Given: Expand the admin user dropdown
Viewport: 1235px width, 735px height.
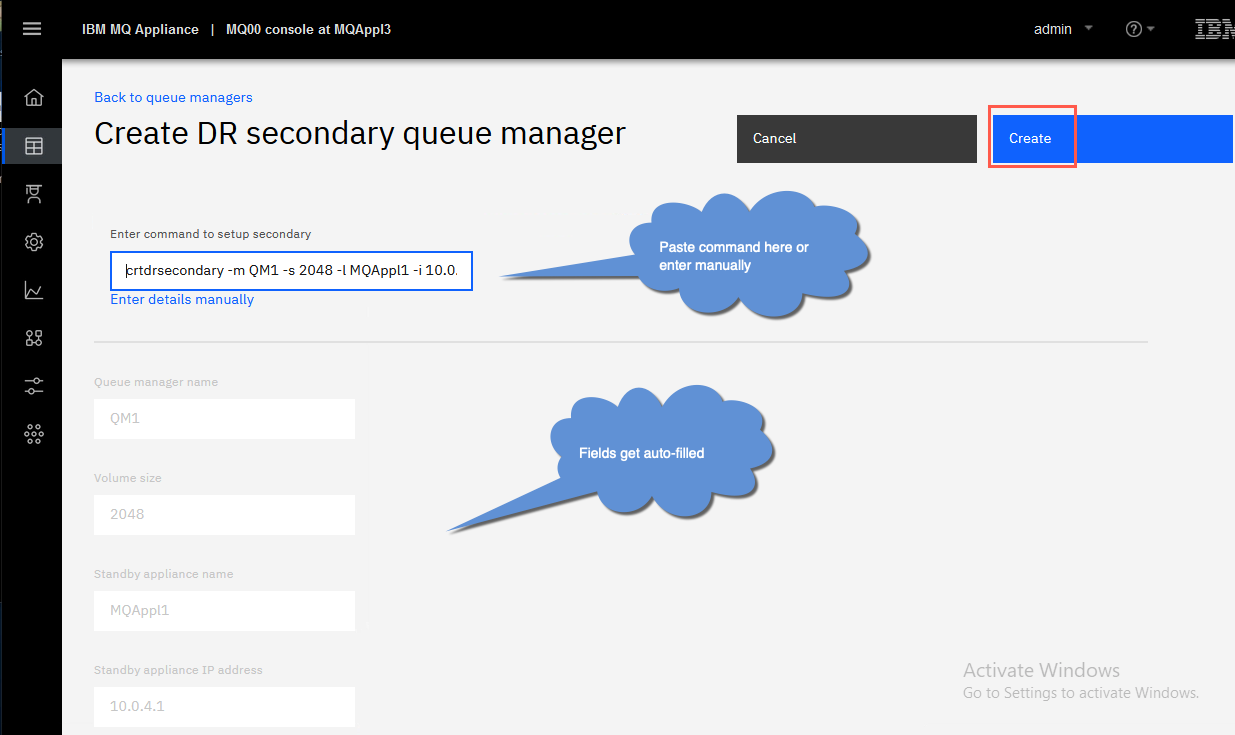Looking at the screenshot, I should [x=1063, y=29].
